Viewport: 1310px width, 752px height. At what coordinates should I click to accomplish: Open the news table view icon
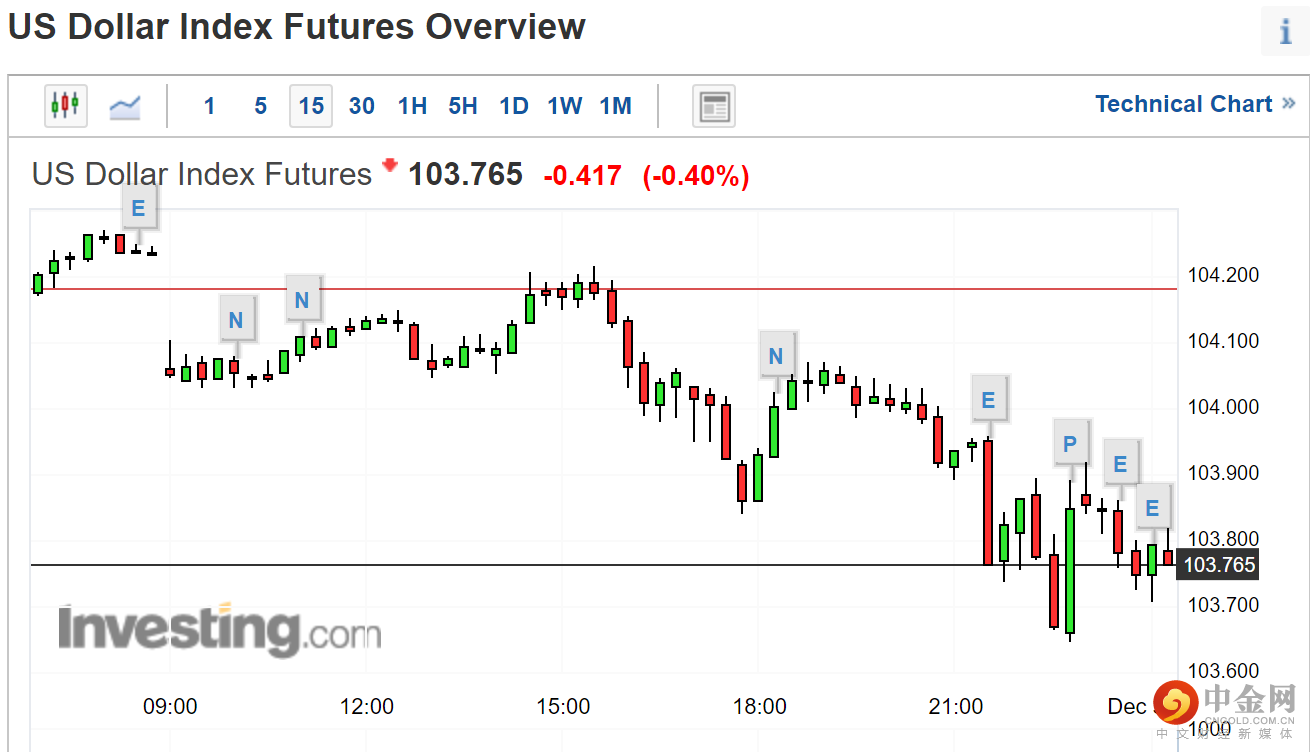(x=714, y=106)
